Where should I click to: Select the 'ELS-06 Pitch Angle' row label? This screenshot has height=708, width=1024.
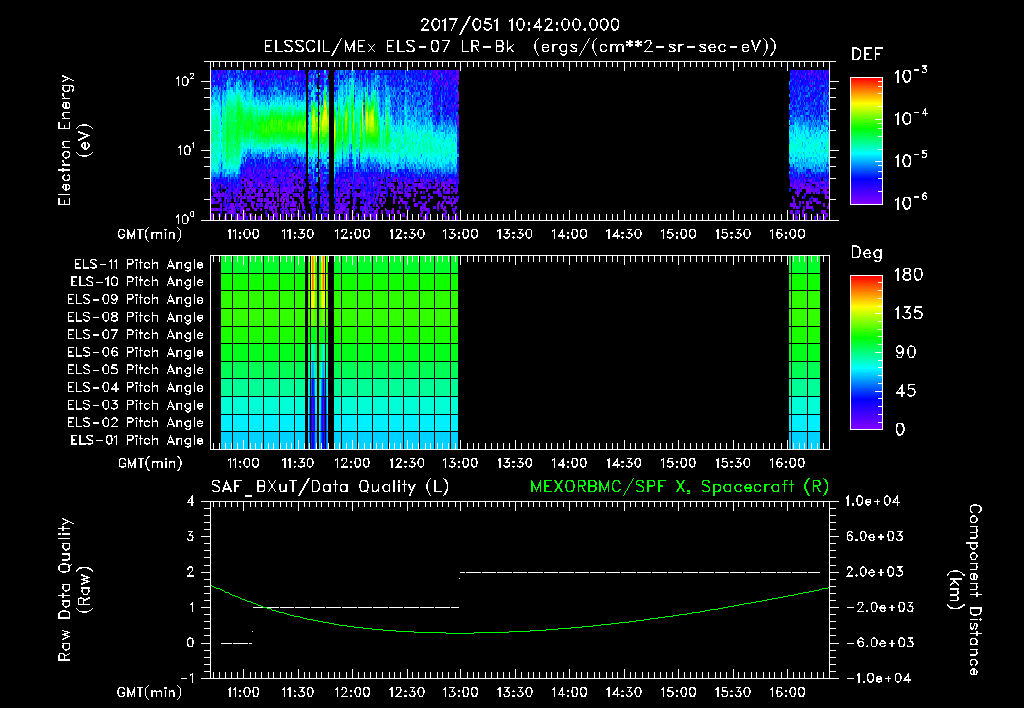136,353
